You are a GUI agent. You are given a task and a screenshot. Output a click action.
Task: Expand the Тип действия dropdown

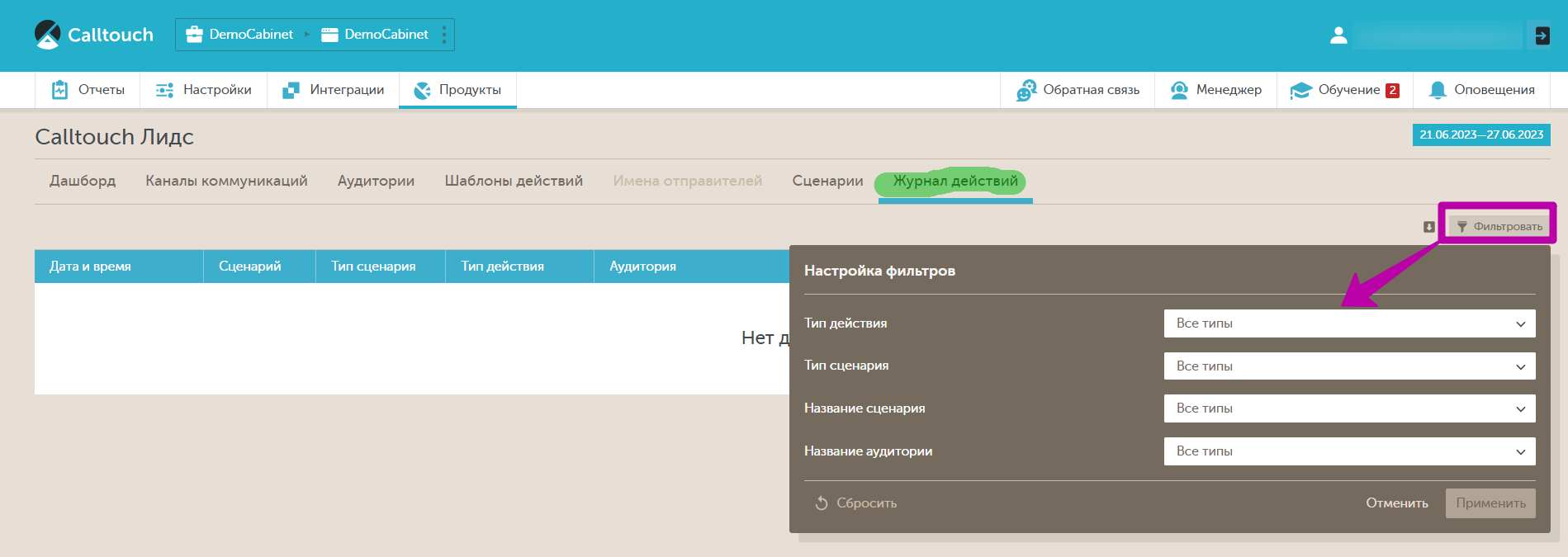point(1349,323)
